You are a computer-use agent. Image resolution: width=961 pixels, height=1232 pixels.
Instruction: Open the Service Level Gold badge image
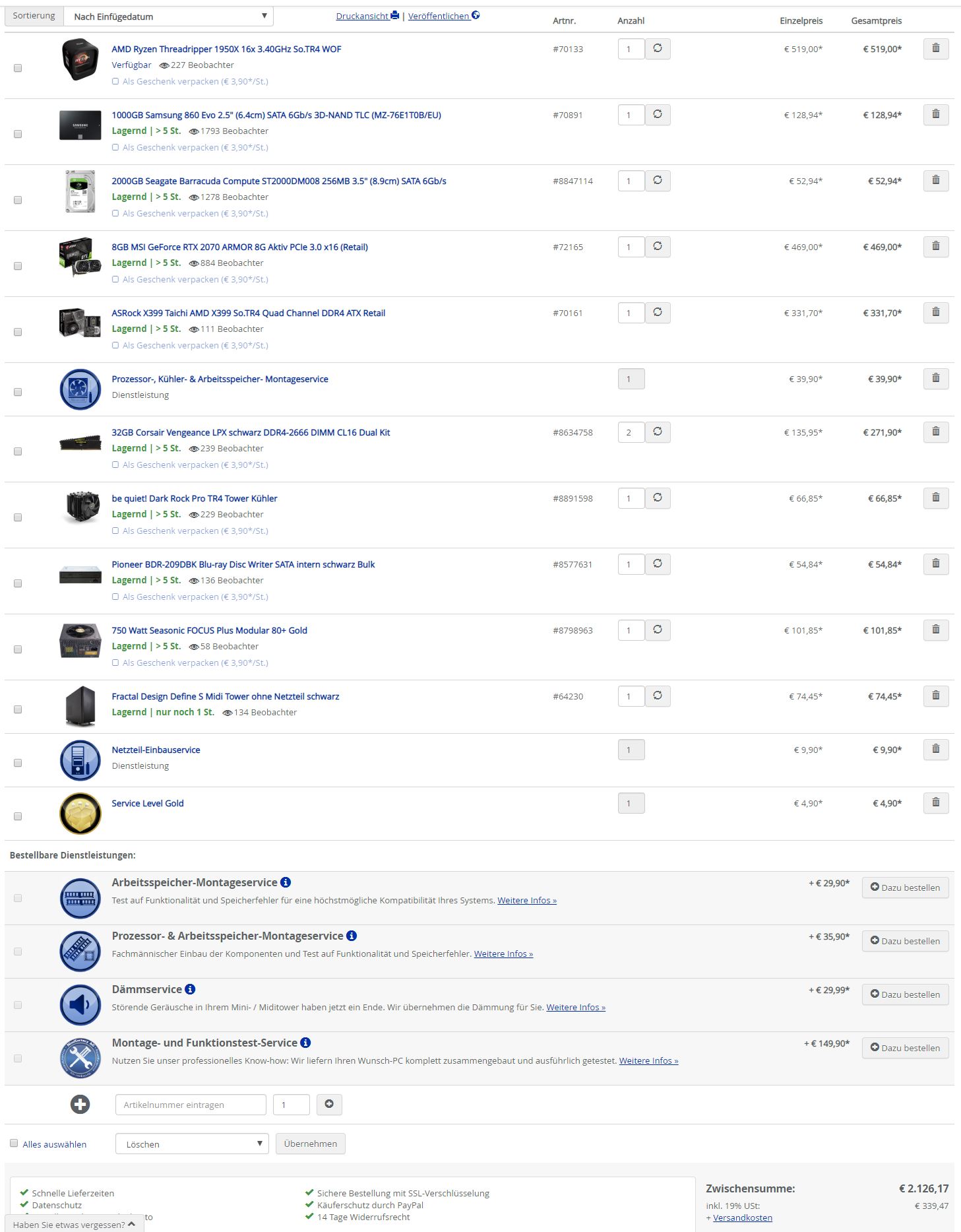[80, 814]
